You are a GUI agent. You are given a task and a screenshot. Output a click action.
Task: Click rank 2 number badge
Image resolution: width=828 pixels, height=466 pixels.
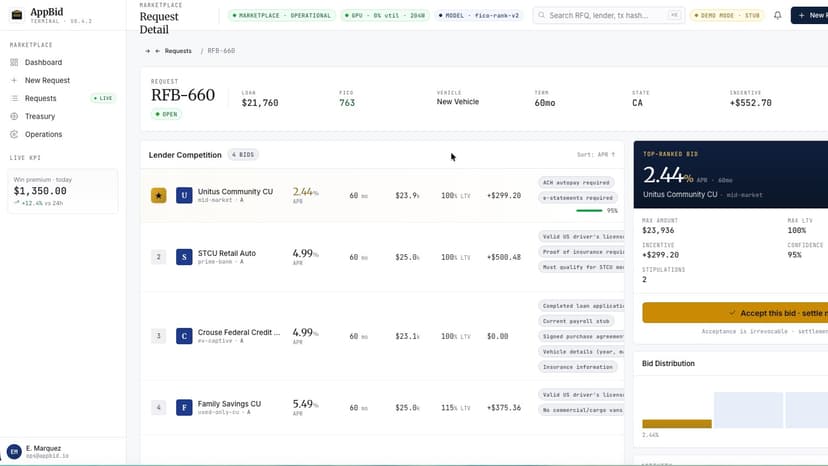(x=158, y=257)
